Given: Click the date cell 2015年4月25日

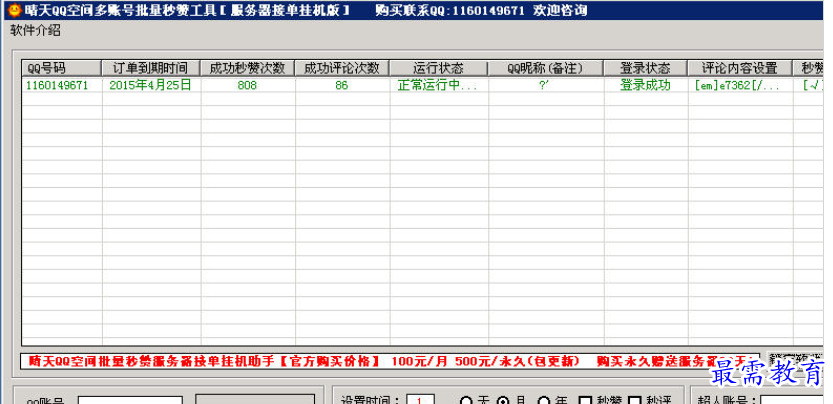Looking at the screenshot, I should pos(150,86).
